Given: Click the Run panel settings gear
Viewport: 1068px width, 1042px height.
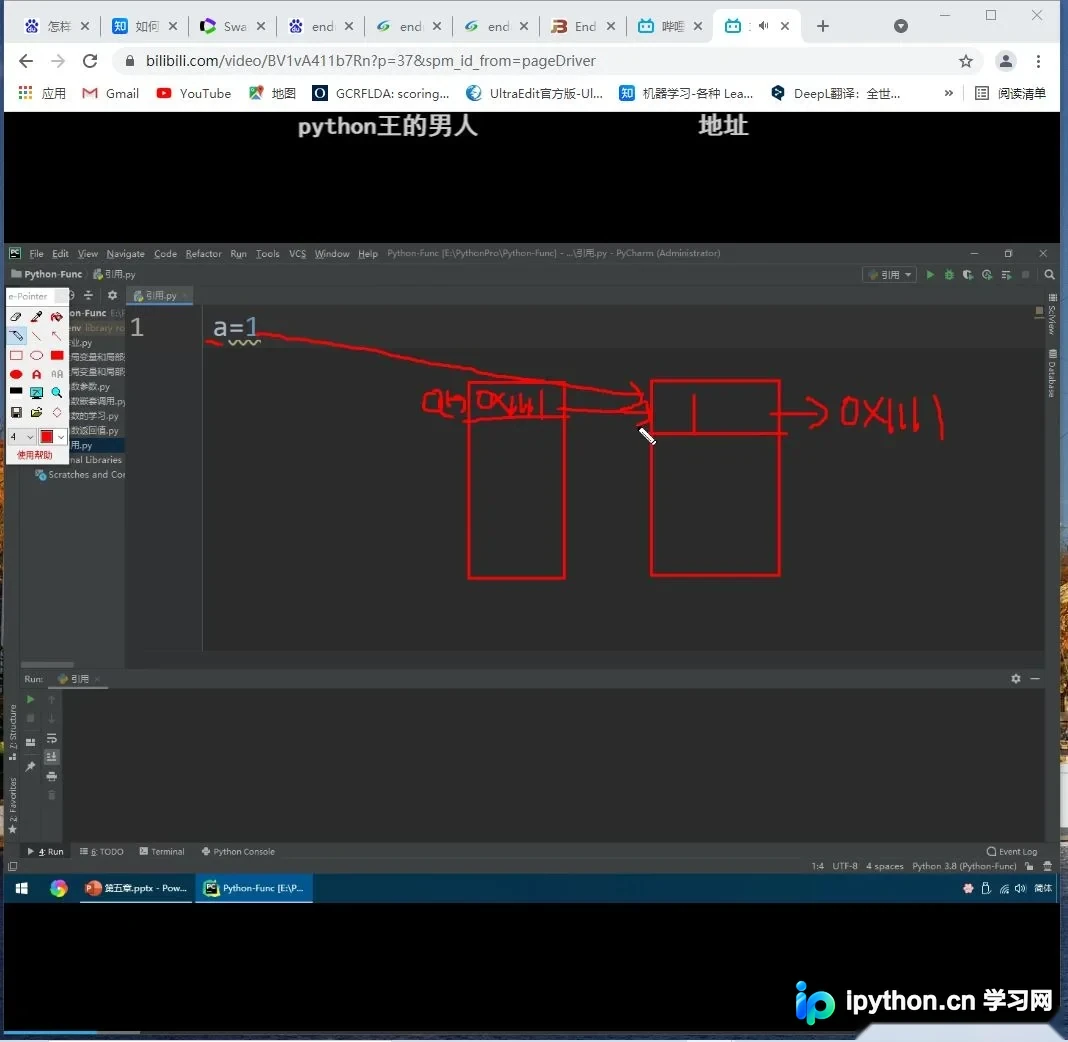Looking at the screenshot, I should [x=1016, y=678].
